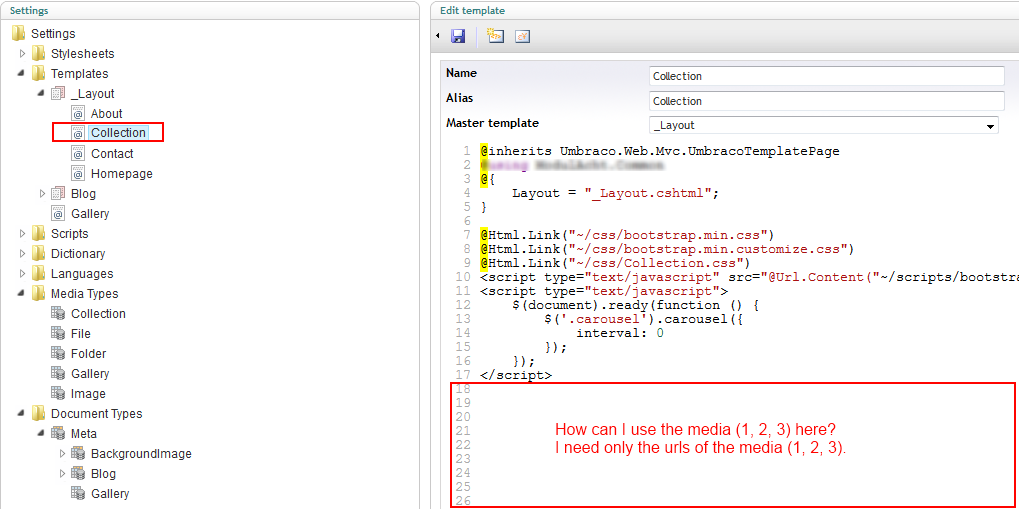Collapse the Templates tree node
1019x509 pixels.
[x=23, y=73]
